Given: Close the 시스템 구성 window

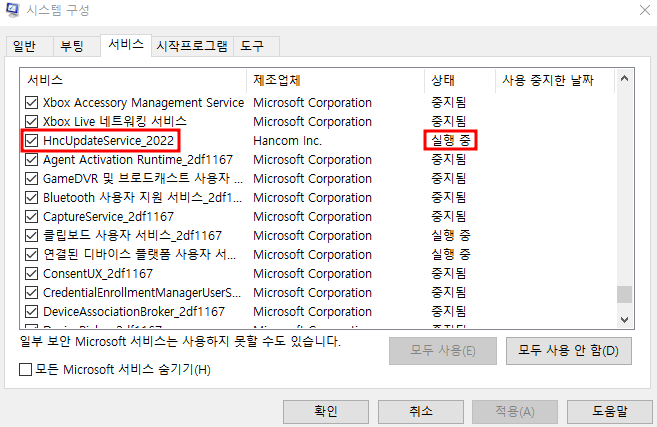Looking at the screenshot, I should pyautogui.click(x=644, y=10).
